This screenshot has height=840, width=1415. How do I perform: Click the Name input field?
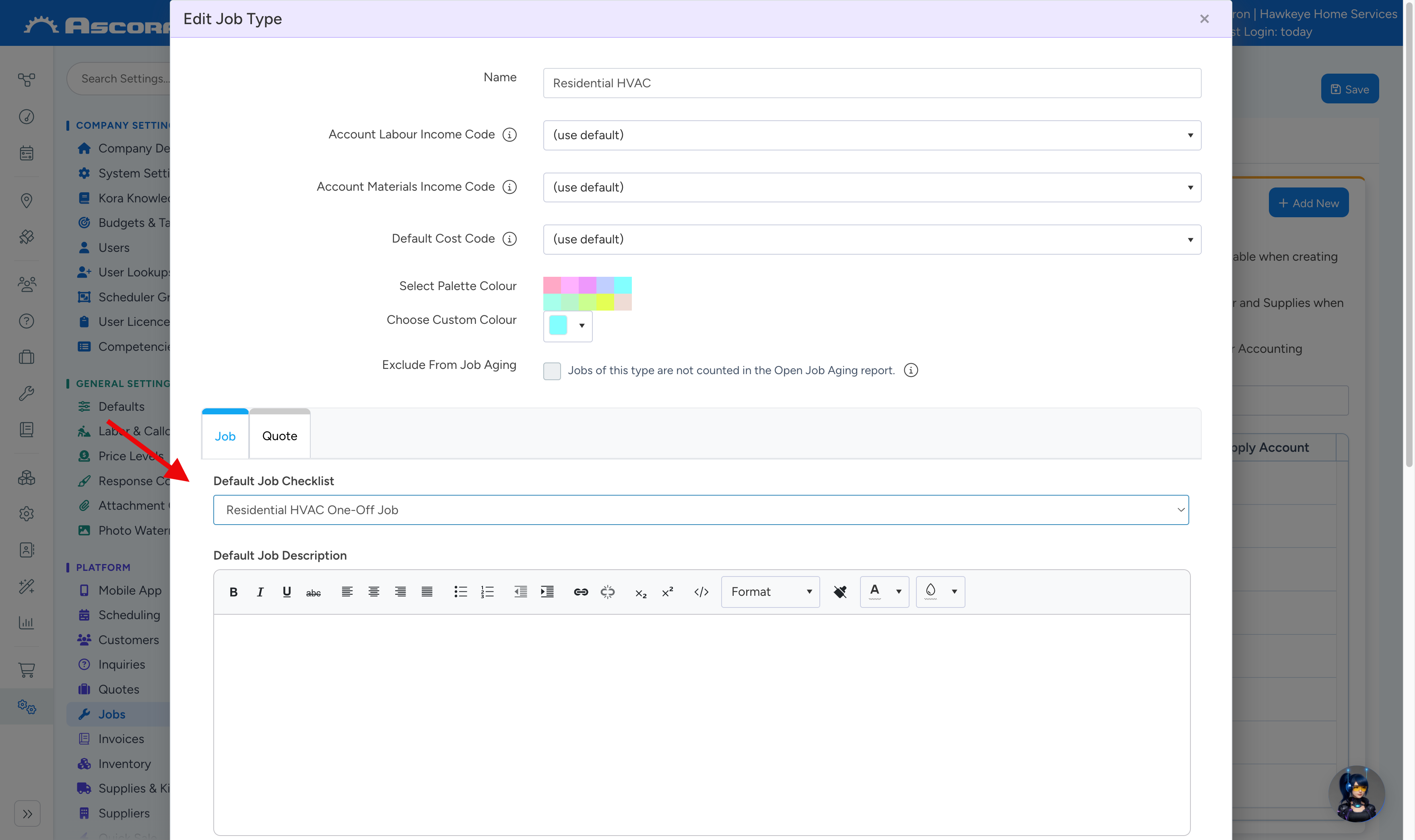pos(872,83)
